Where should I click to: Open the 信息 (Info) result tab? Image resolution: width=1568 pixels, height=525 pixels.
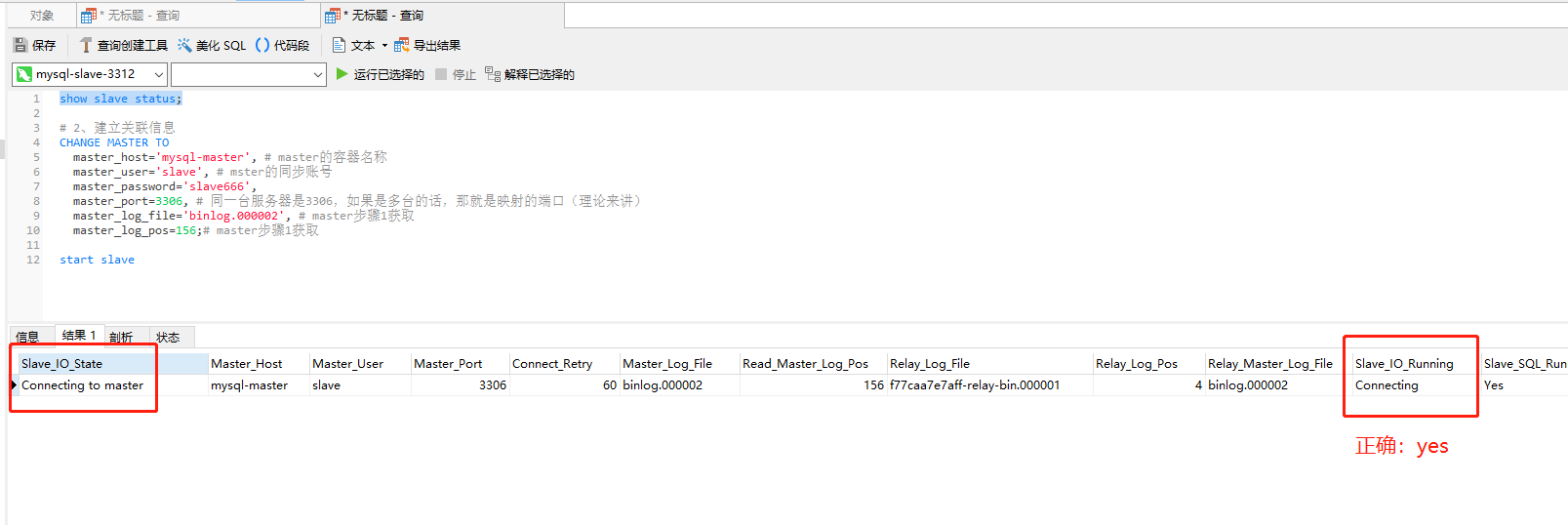pos(27,337)
